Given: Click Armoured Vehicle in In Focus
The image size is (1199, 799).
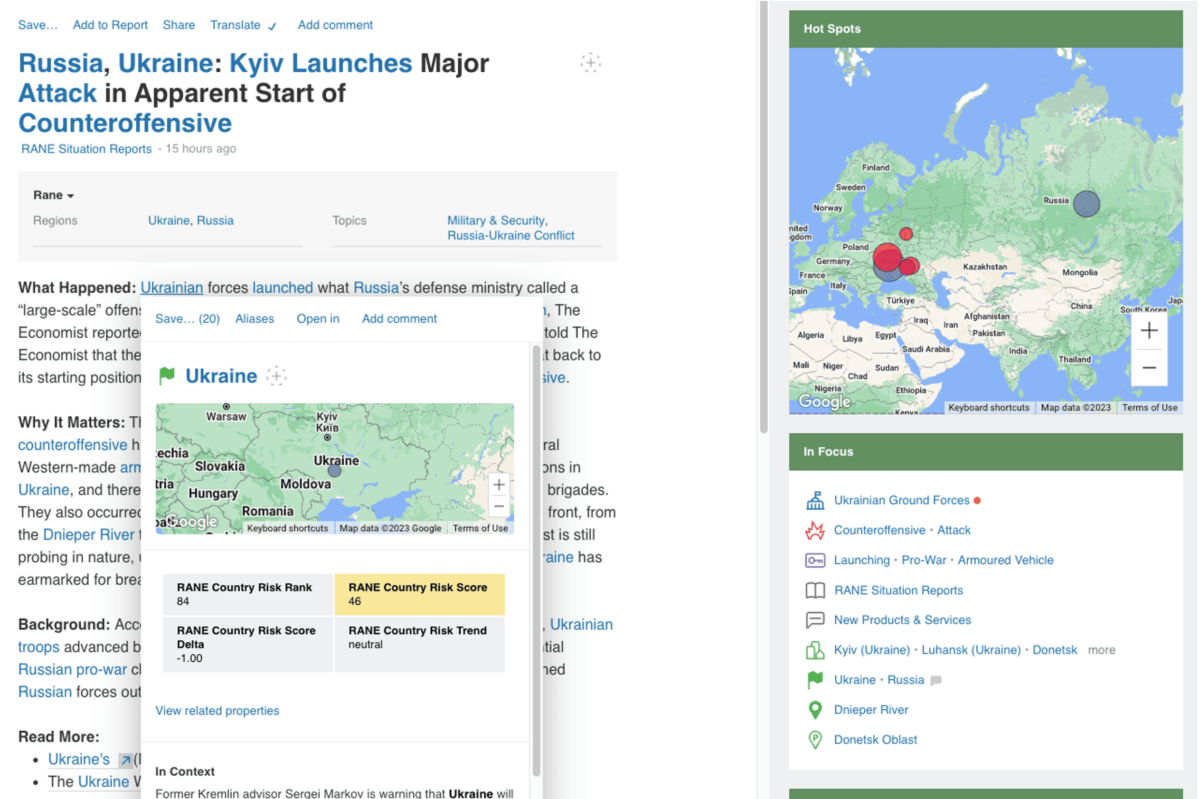Looking at the screenshot, I should (1006, 560).
